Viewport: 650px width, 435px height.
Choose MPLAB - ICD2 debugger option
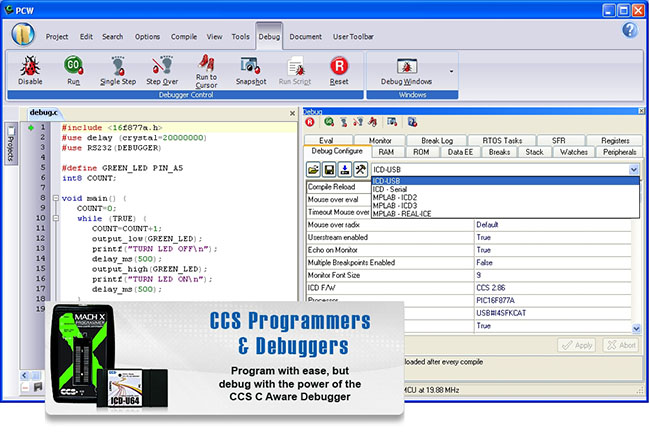[x=505, y=197]
